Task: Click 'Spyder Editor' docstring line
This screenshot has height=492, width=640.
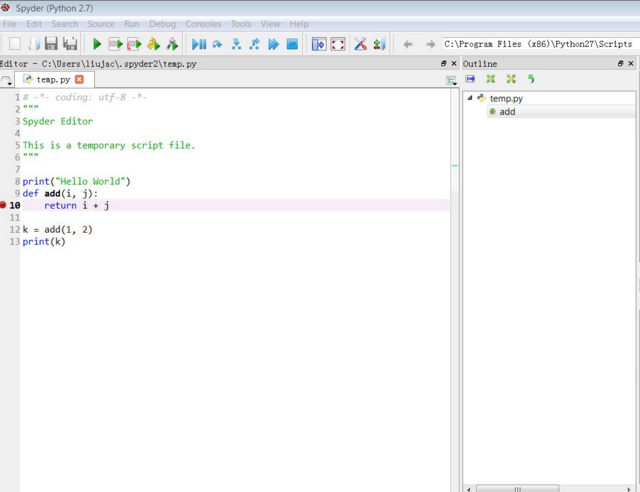Action: pyautogui.click(x=58, y=121)
